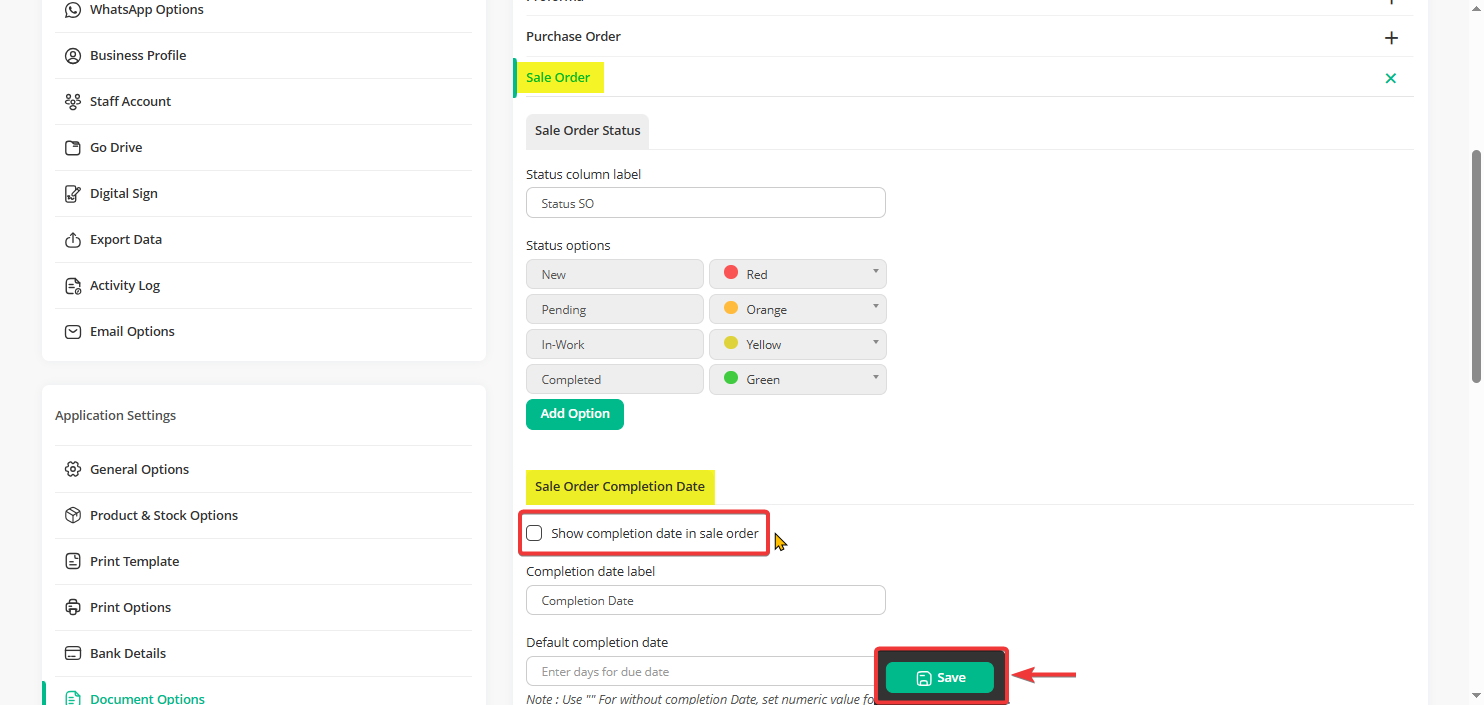Click the yellow color dot for In-Work
The width and height of the screenshot is (1484, 705).
coord(731,343)
